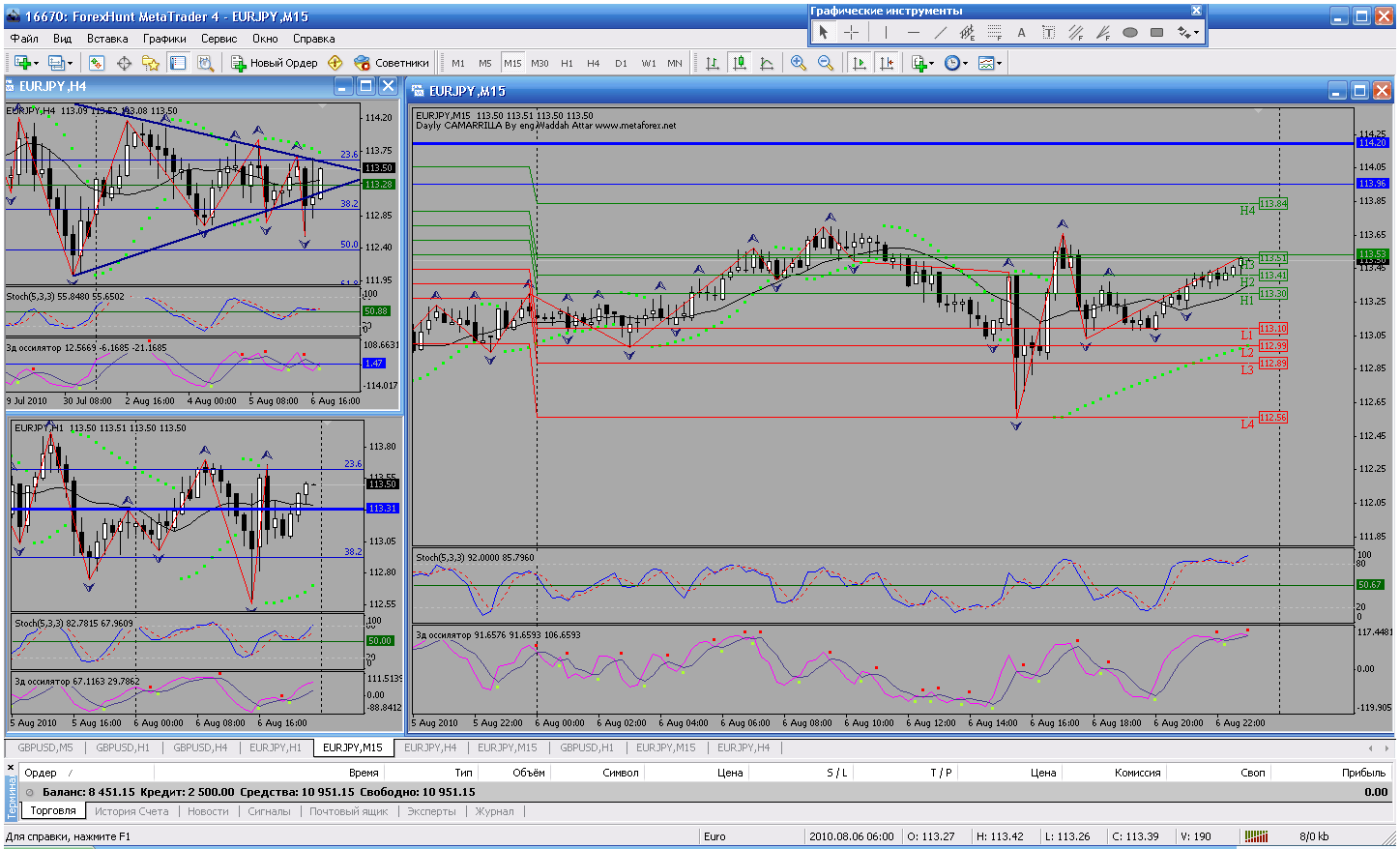The height and width of the screenshot is (849, 1400).
Task: Close the Terminal panel with its x
Action: (12, 767)
